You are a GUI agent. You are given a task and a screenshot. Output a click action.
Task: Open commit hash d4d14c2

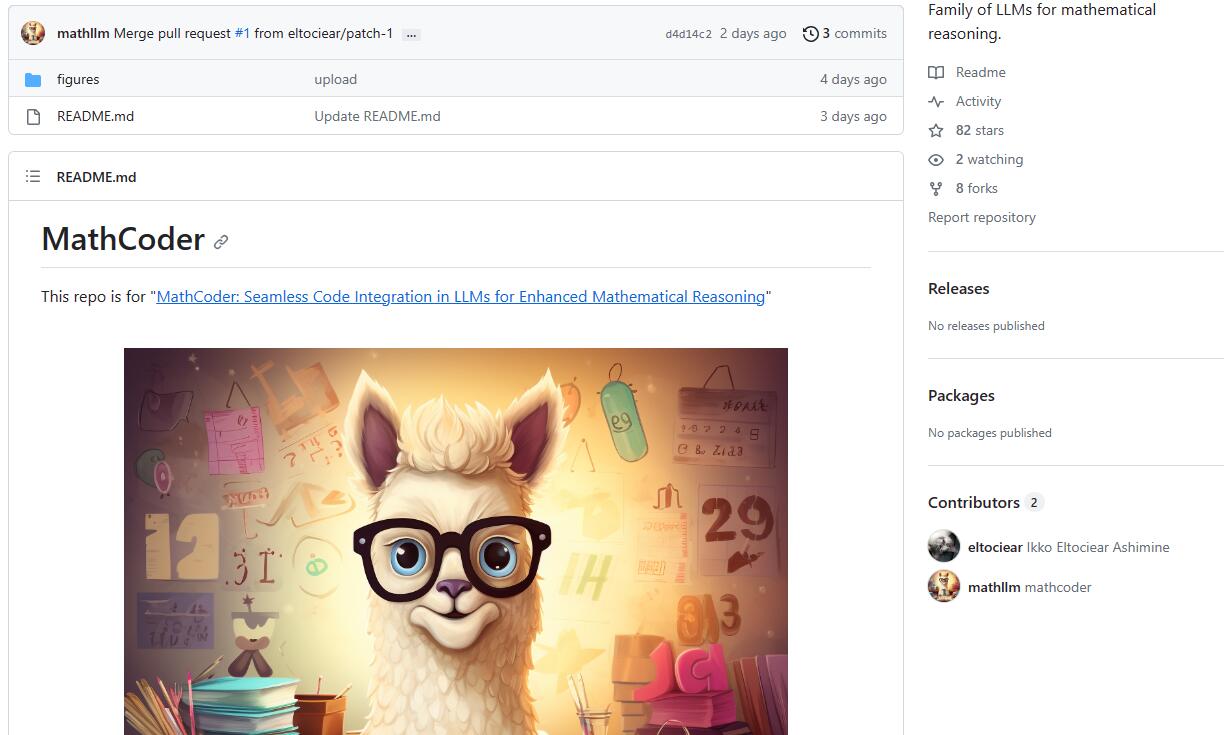click(x=688, y=34)
